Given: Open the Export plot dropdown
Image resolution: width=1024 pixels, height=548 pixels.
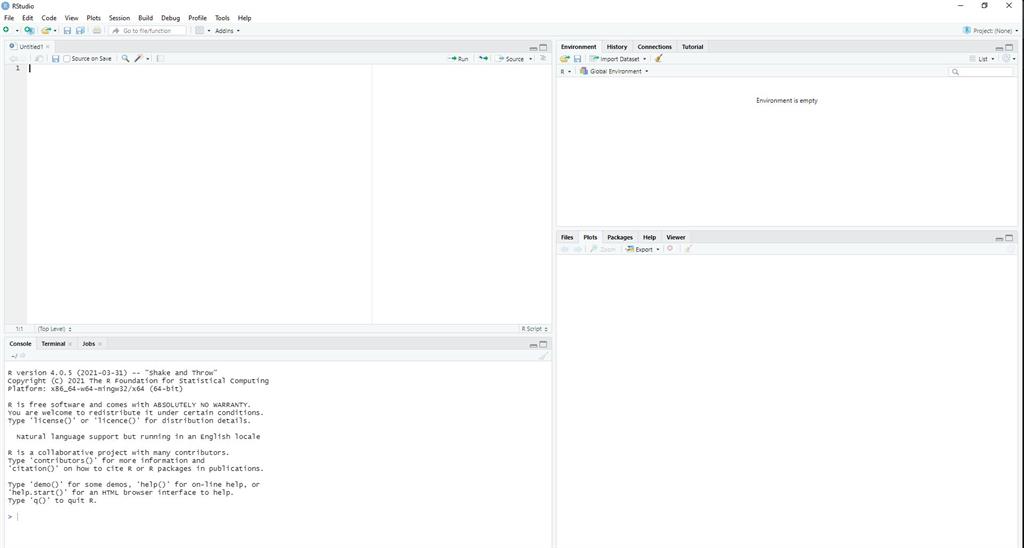Looking at the screenshot, I should coord(643,249).
